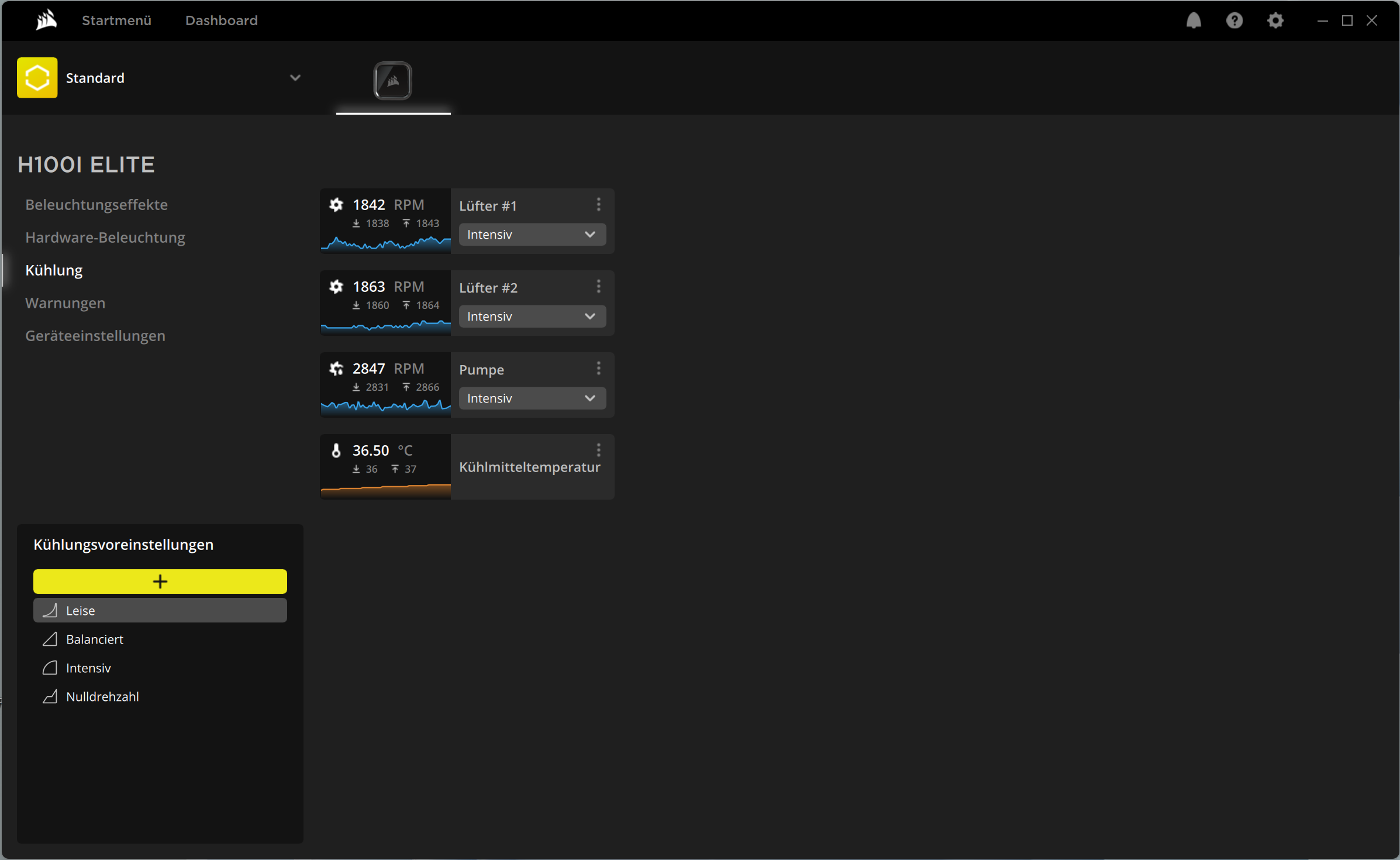Open the Kühlmitteltemperatur three-dot menu
This screenshot has height=860, width=1400.
pyautogui.click(x=598, y=450)
